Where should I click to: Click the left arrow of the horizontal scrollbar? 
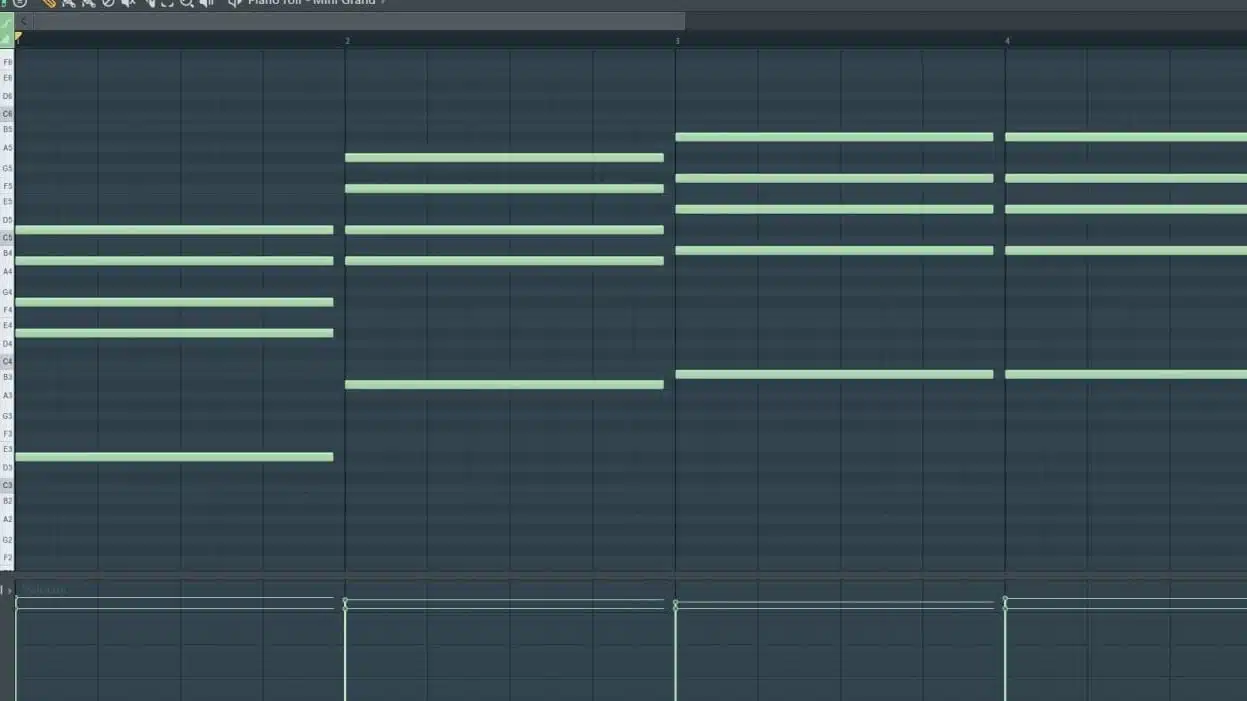23,21
